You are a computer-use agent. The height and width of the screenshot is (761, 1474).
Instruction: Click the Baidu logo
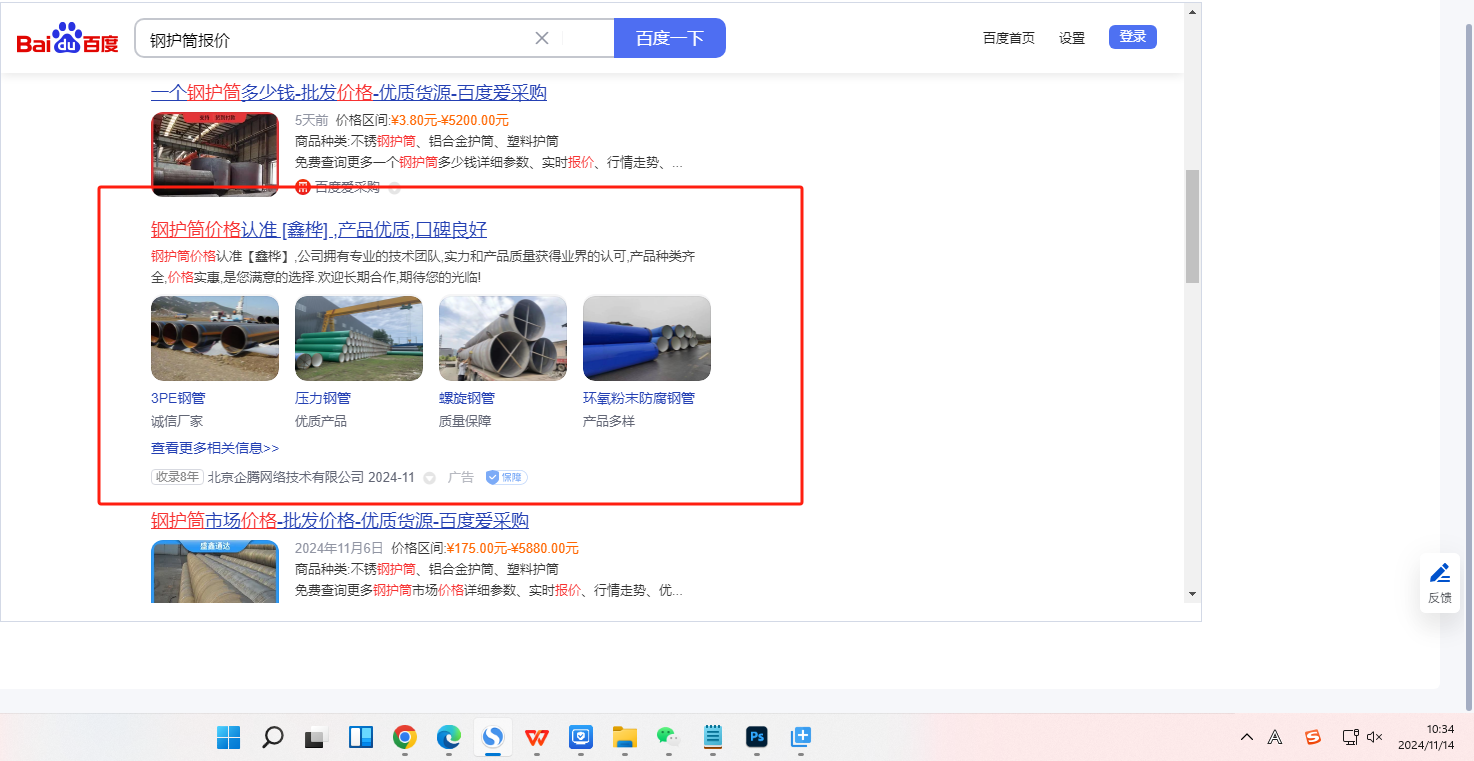67,39
